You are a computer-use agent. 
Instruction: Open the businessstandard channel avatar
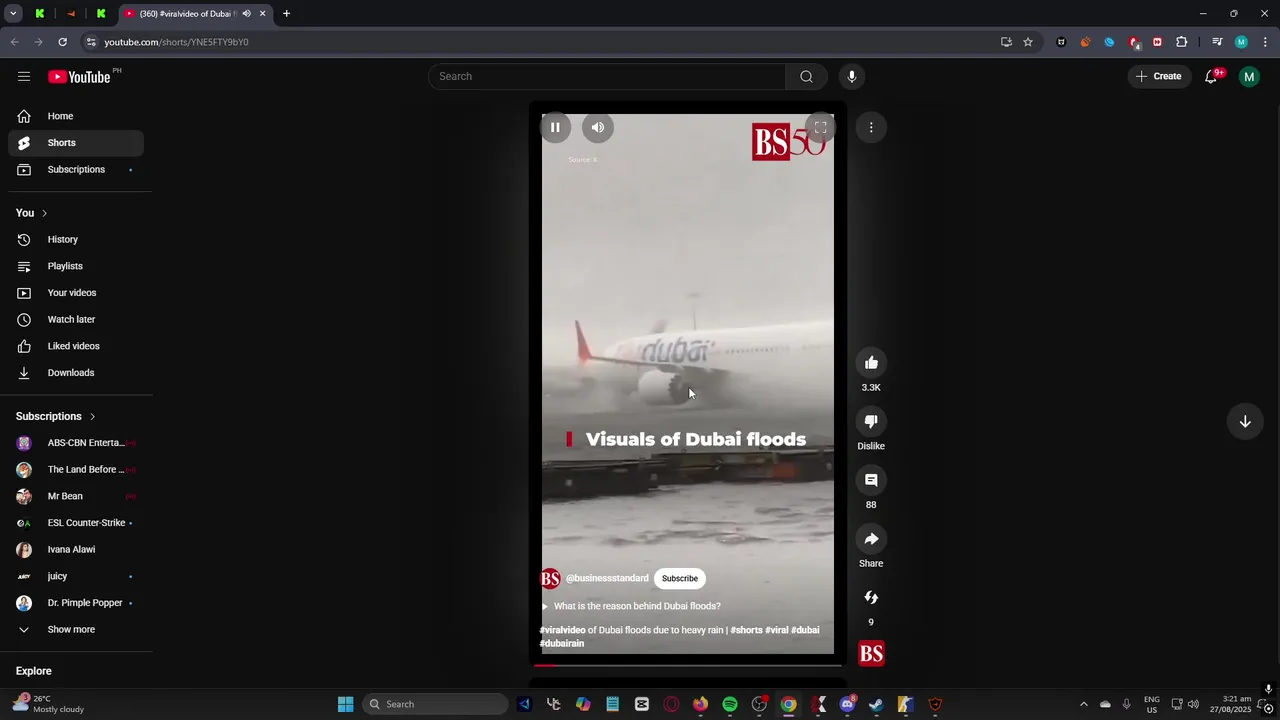(x=550, y=579)
